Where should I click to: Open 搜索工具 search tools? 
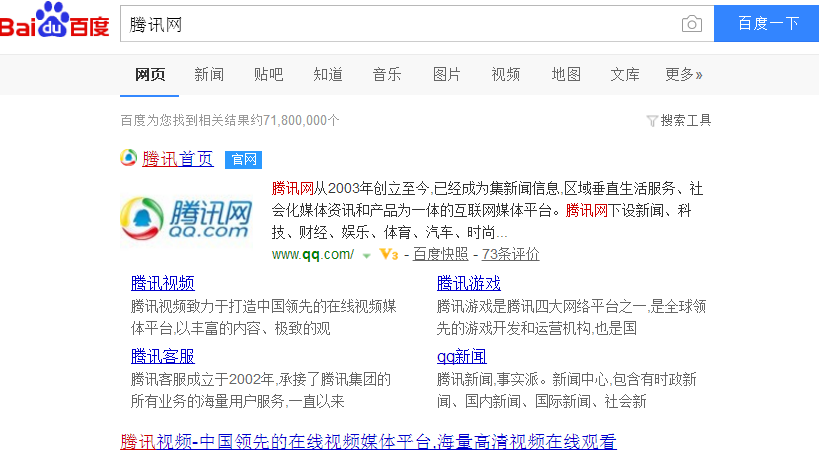[x=686, y=121]
